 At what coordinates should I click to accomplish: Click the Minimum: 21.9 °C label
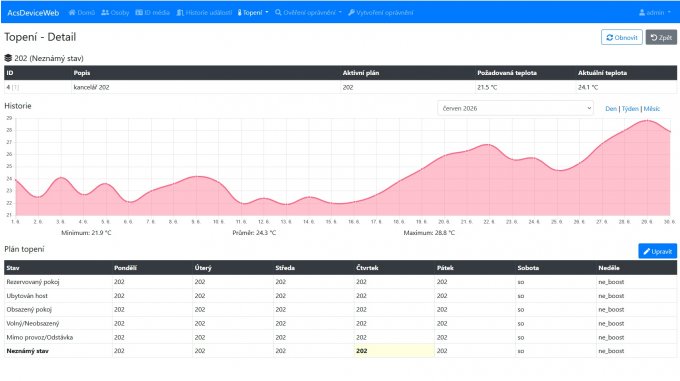click(86, 233)
